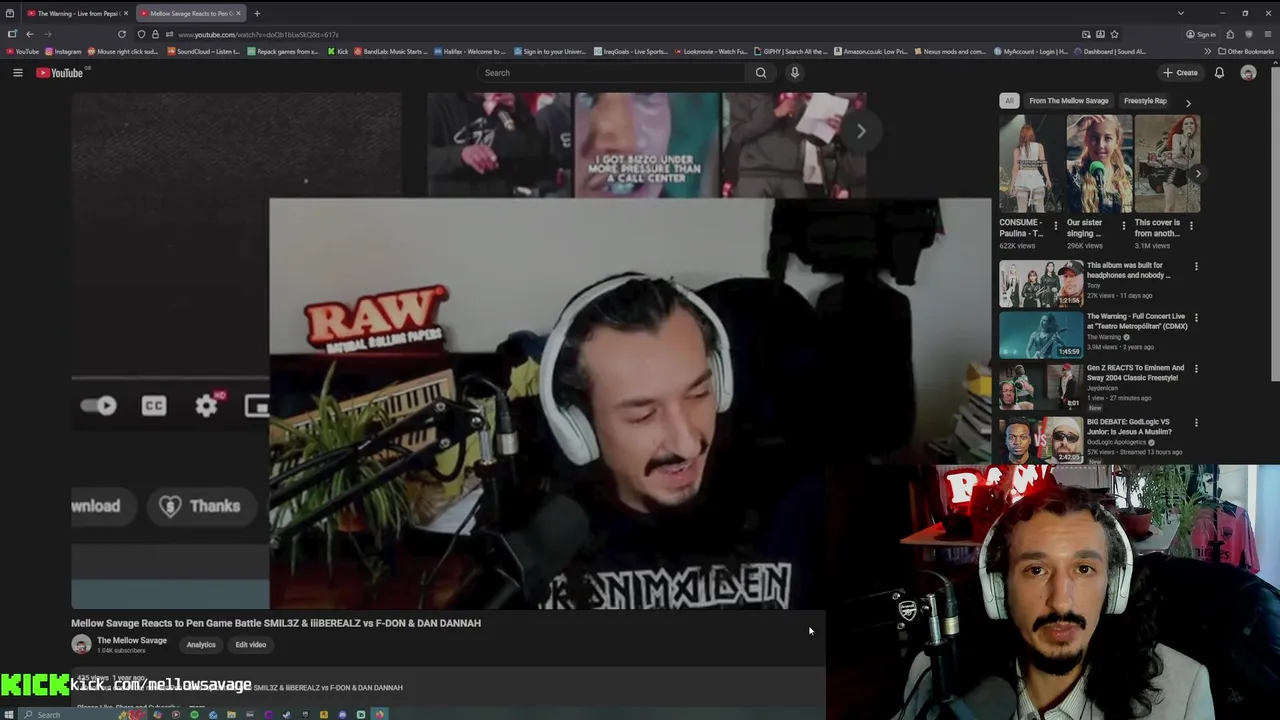Go back with the browser back arrow
The height and width of the screenshot is (720, 1280).
(x=29, y=34)
